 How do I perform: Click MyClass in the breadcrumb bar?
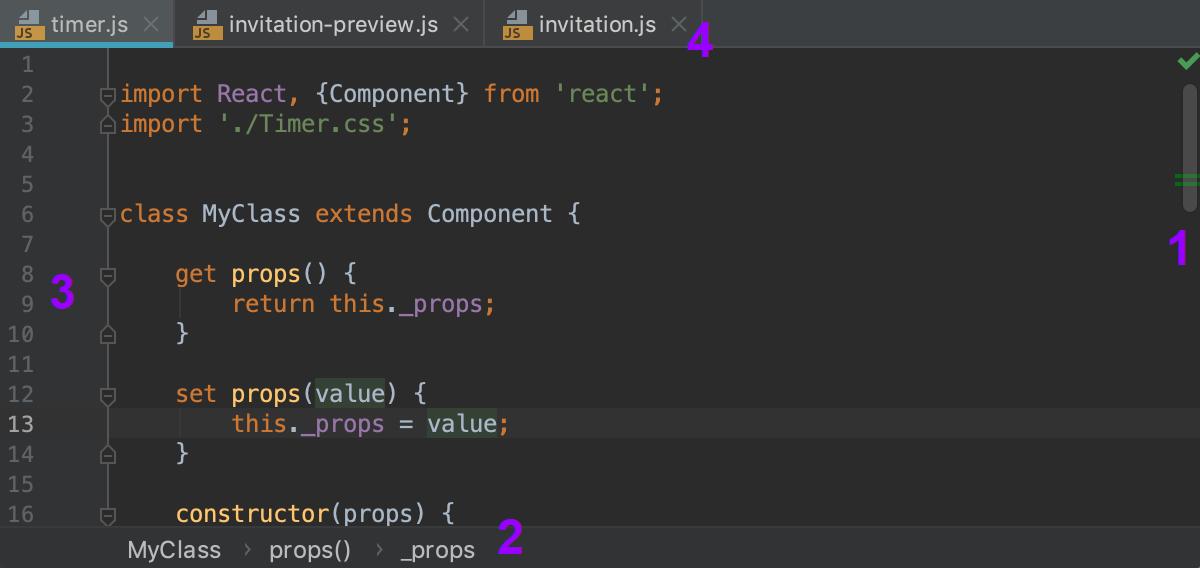click(x=174, y=550)
